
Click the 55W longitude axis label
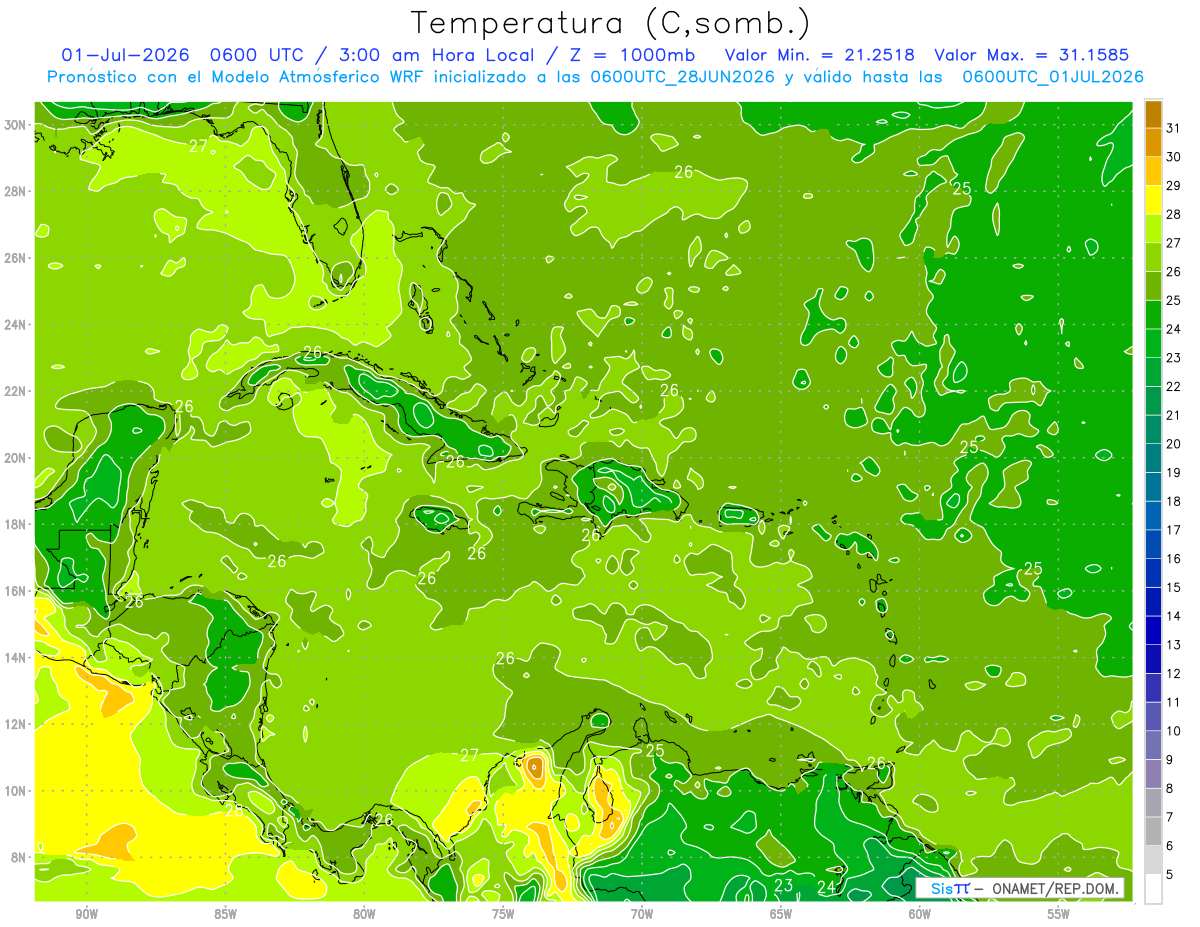coord(1059,914)
